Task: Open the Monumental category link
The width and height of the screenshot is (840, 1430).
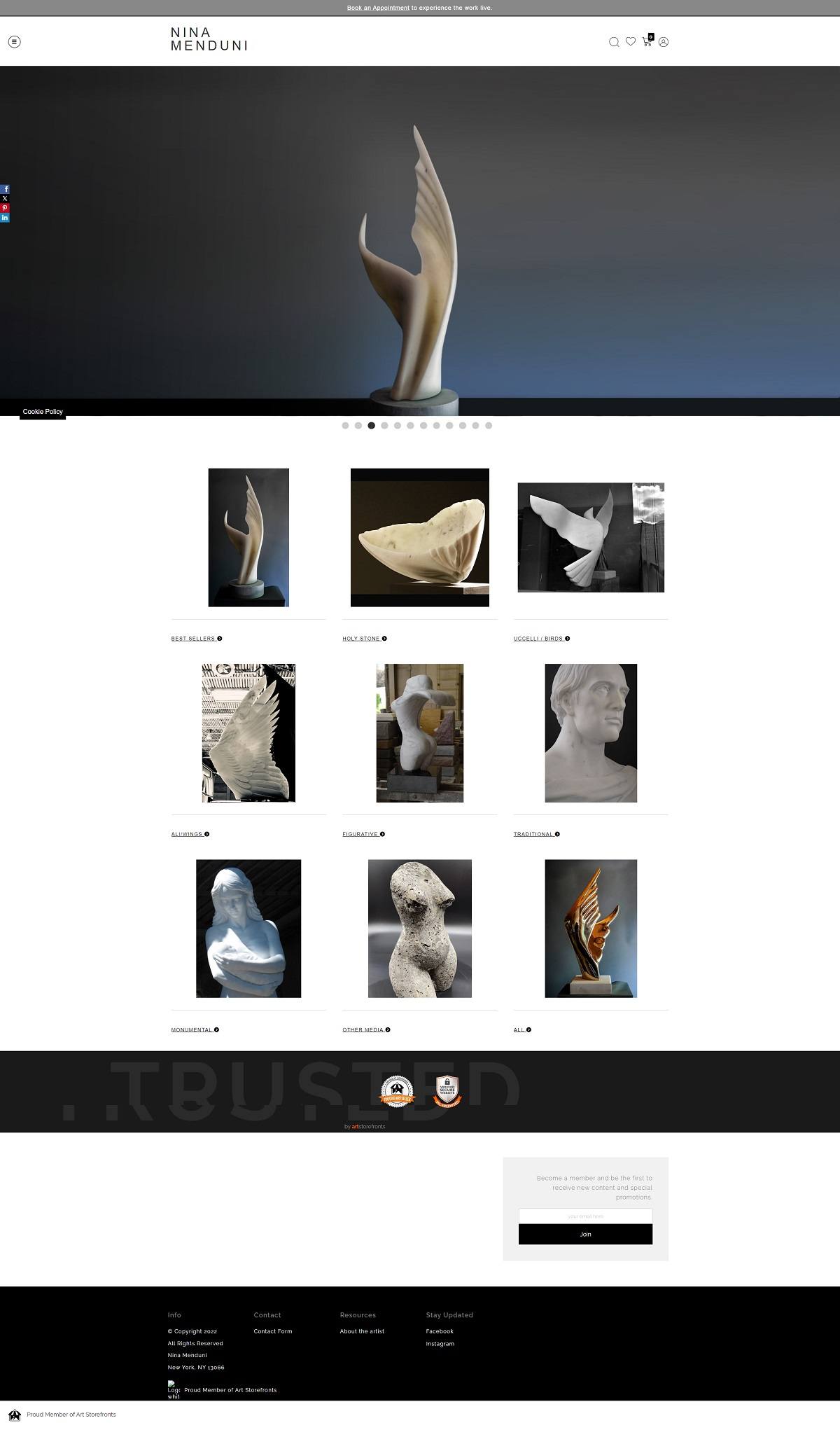Action: coord(195,1029)
